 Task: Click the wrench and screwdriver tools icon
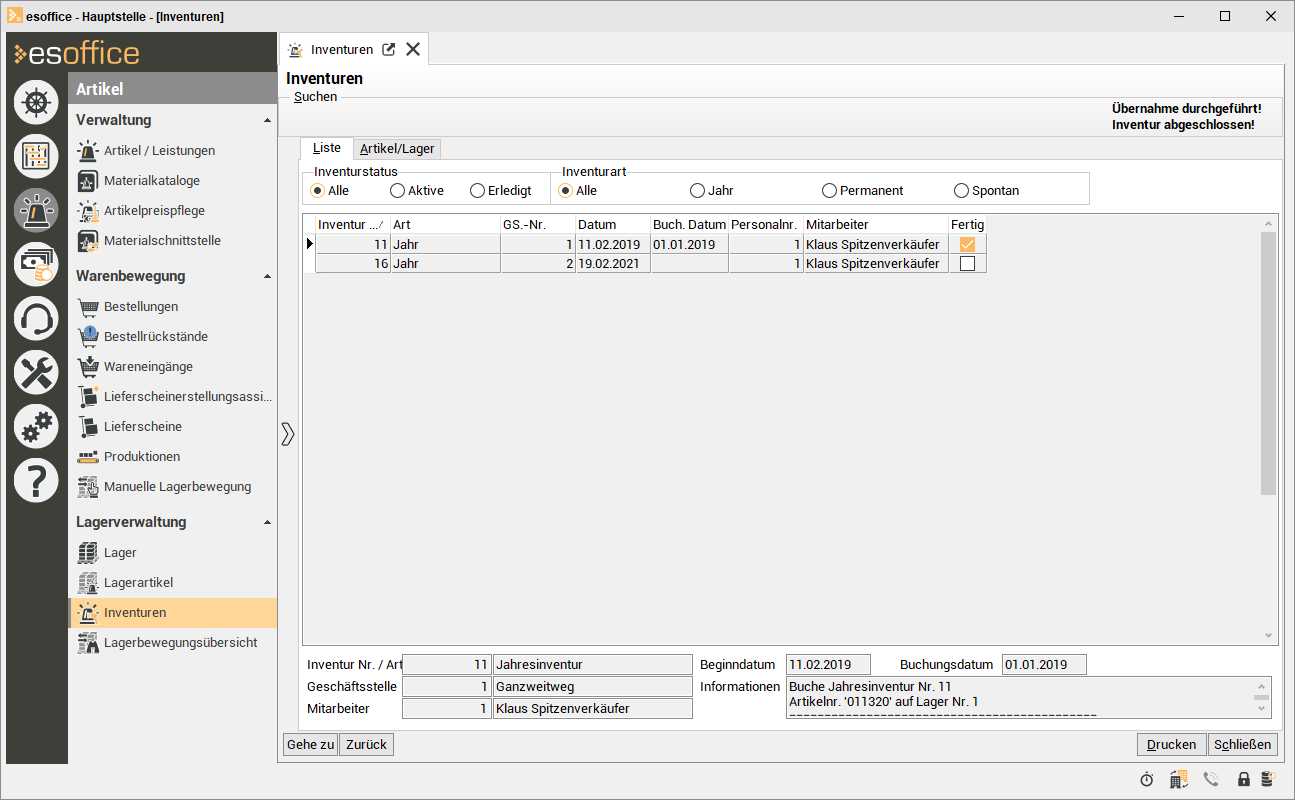click(36, 373)
